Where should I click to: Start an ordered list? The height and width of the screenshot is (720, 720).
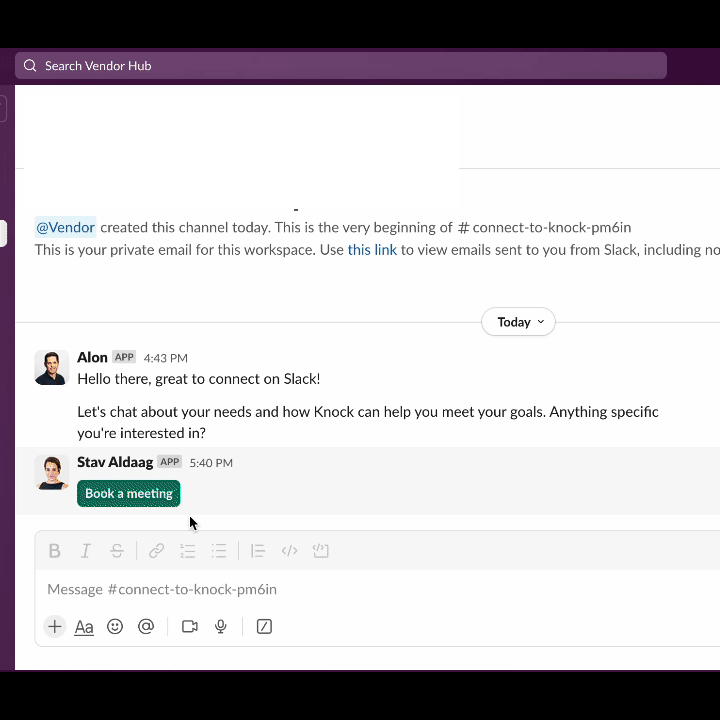click(x=187, y=550)
